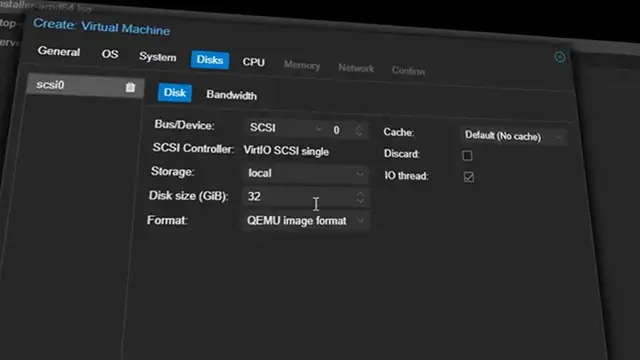Go to the Memory tab

click(302, 65)
